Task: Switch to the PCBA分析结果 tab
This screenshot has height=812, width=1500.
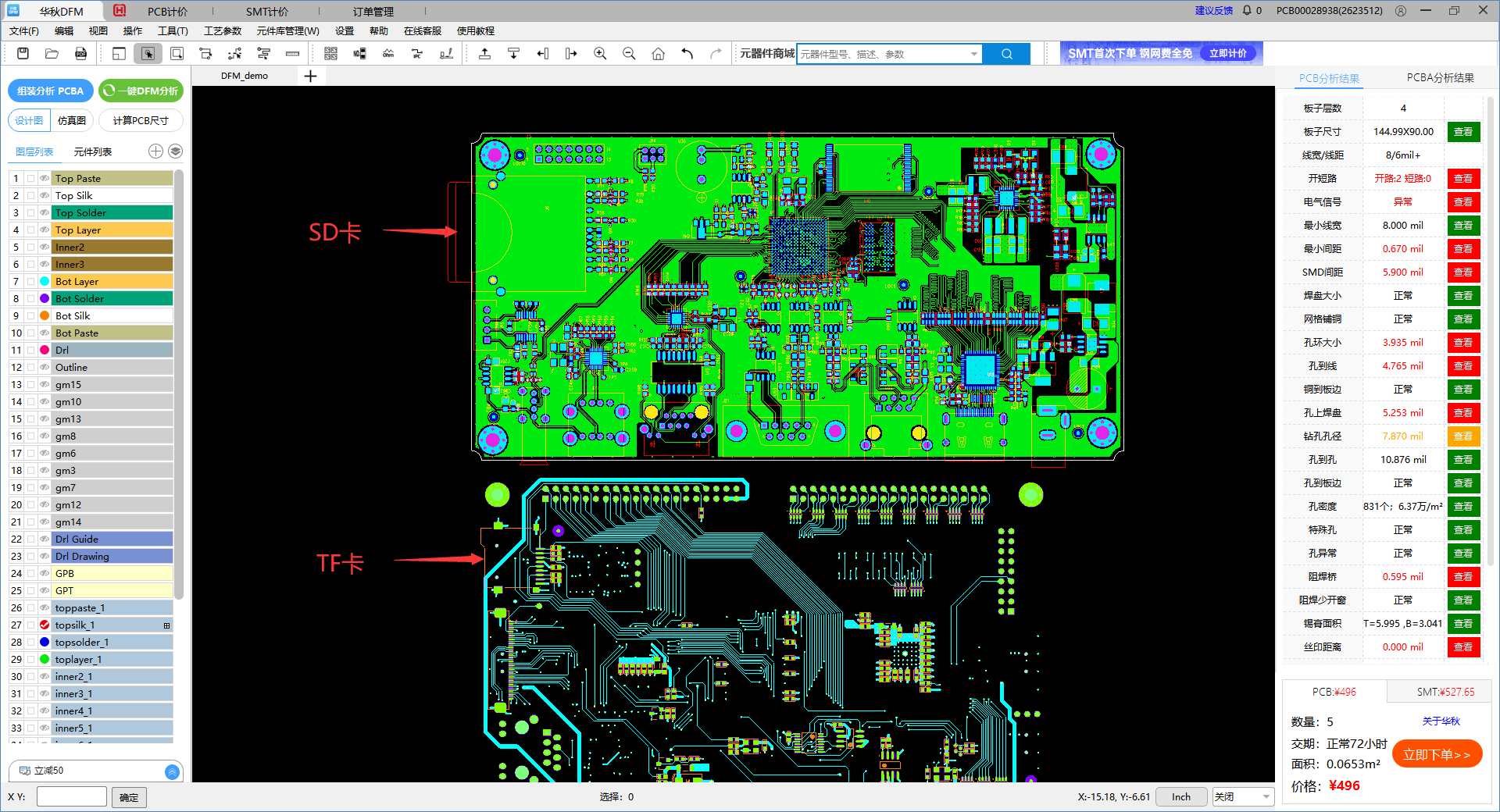Action: pos(1440,77)
